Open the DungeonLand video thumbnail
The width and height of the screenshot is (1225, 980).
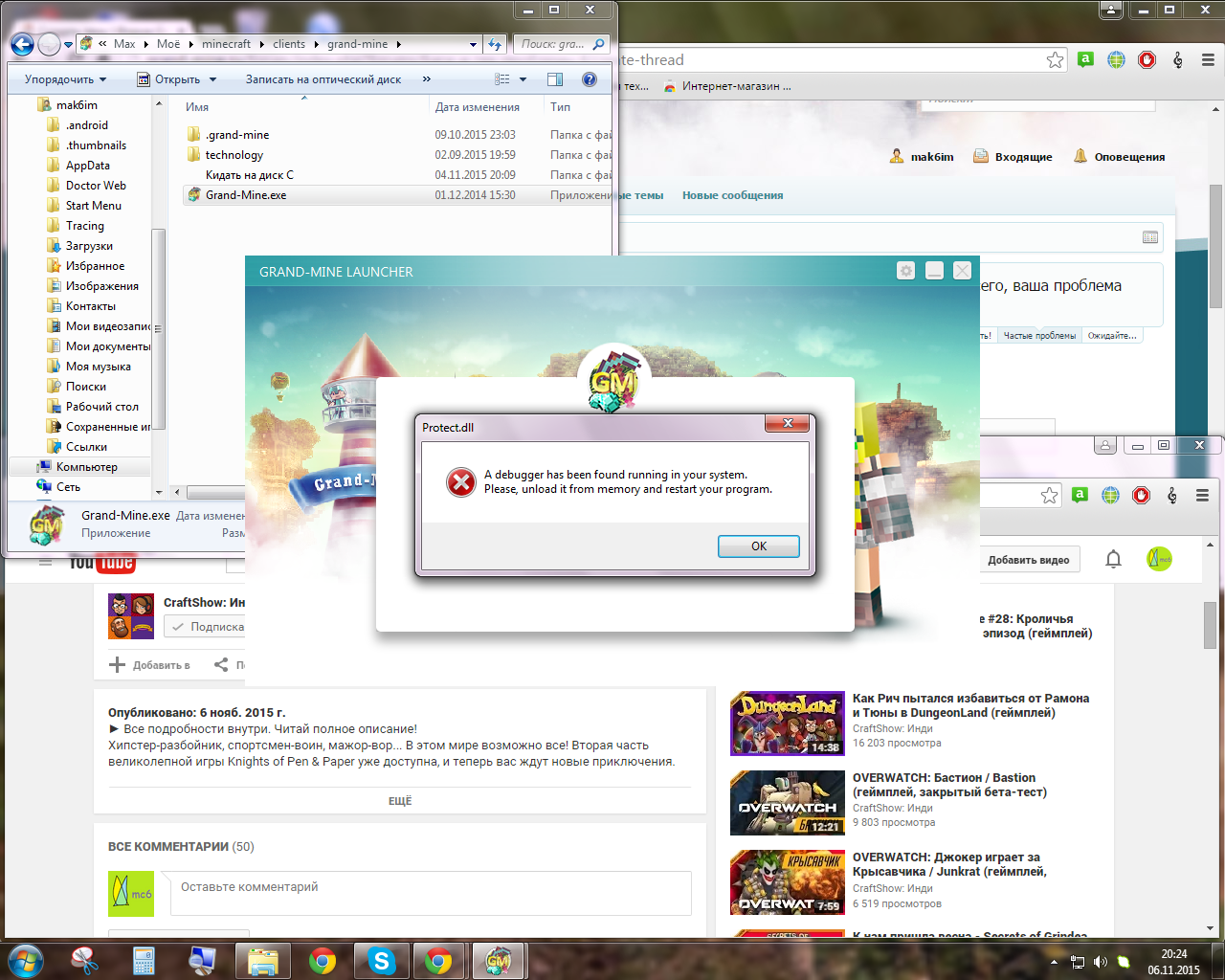788,724
